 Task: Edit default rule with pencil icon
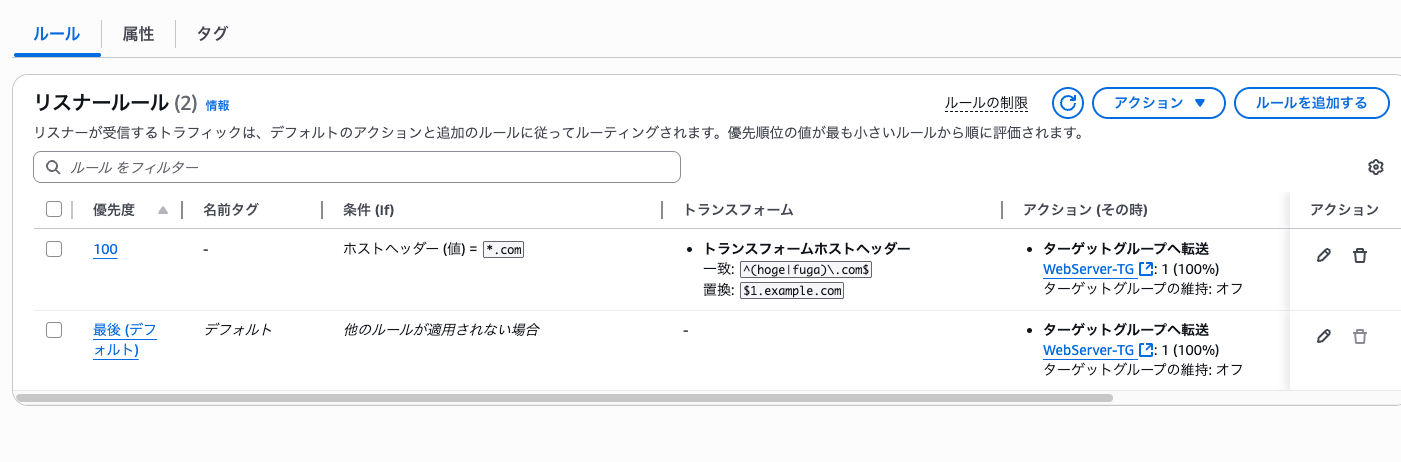(1324, 337)
